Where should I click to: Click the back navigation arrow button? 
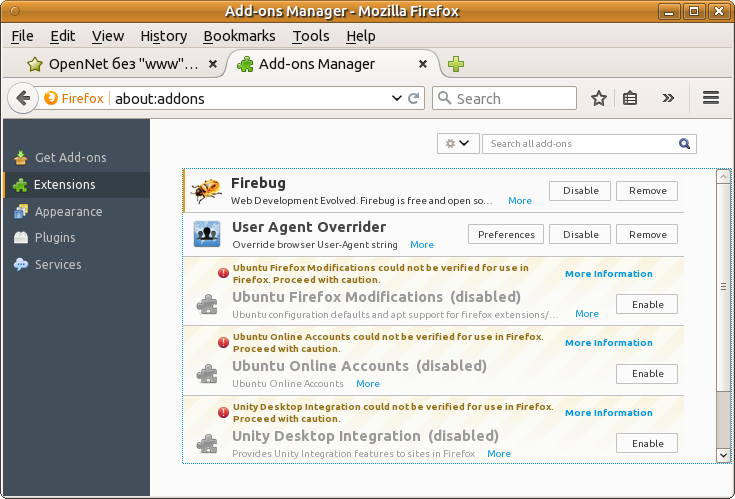(x=23, y=98)
